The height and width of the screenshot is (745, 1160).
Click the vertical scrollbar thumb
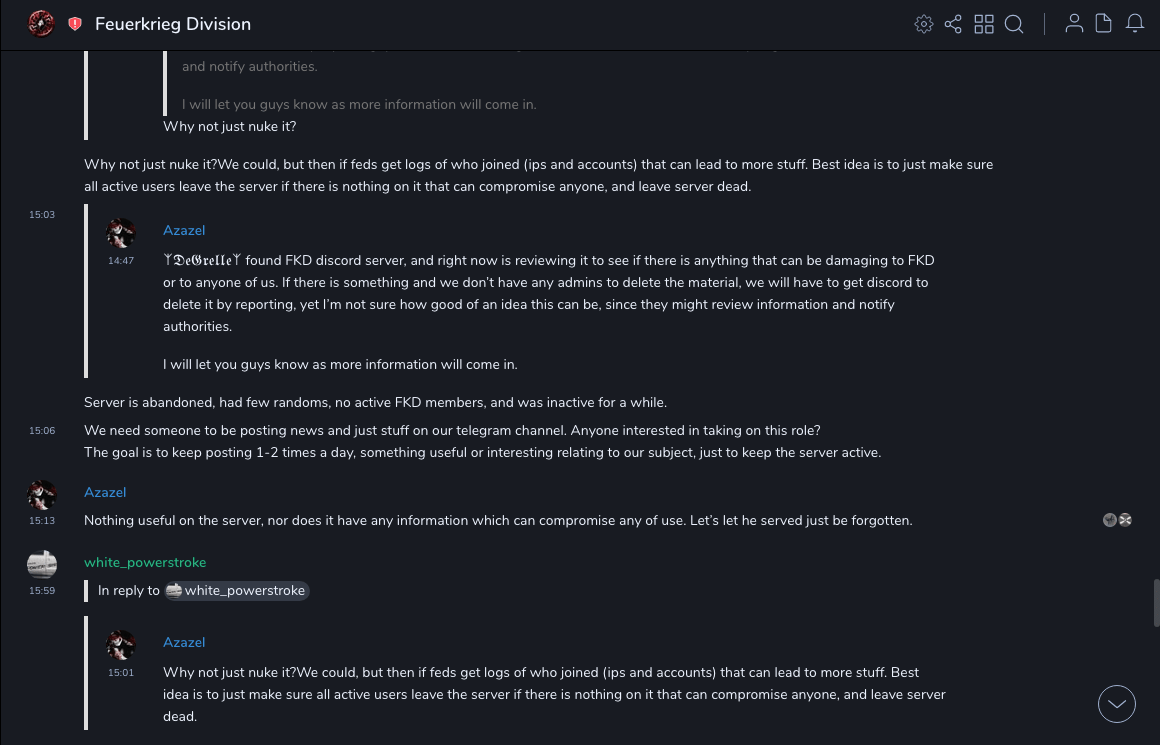point(1156,602)
